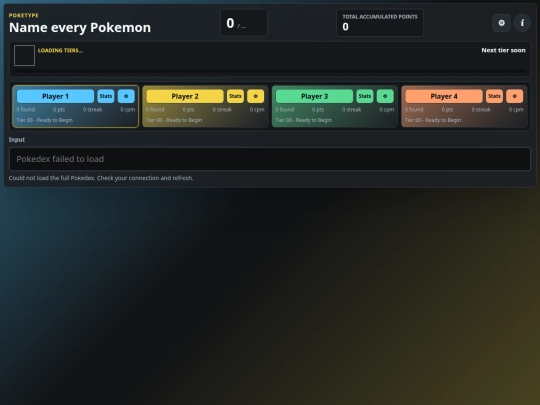
Task: Open Player 3 gear settings
Action: [385, 96]
